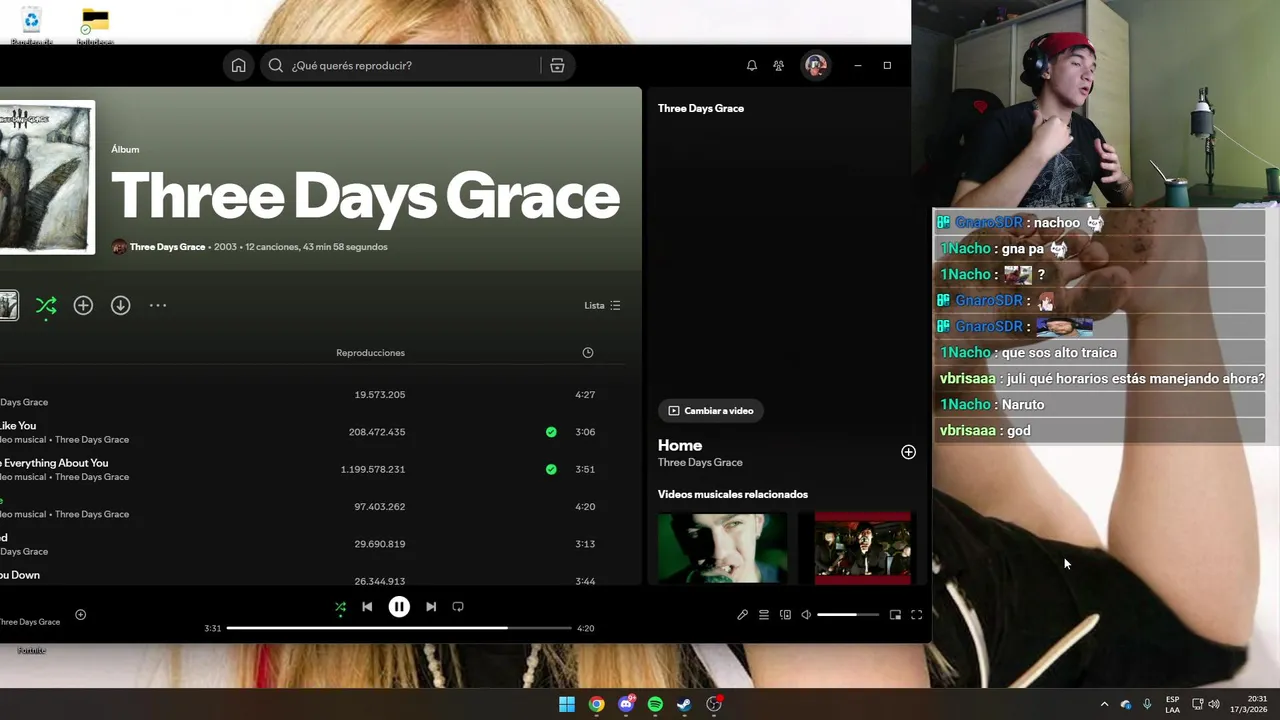
Task: Open Spotify from the taskbar
Action: tap(655, 704)
